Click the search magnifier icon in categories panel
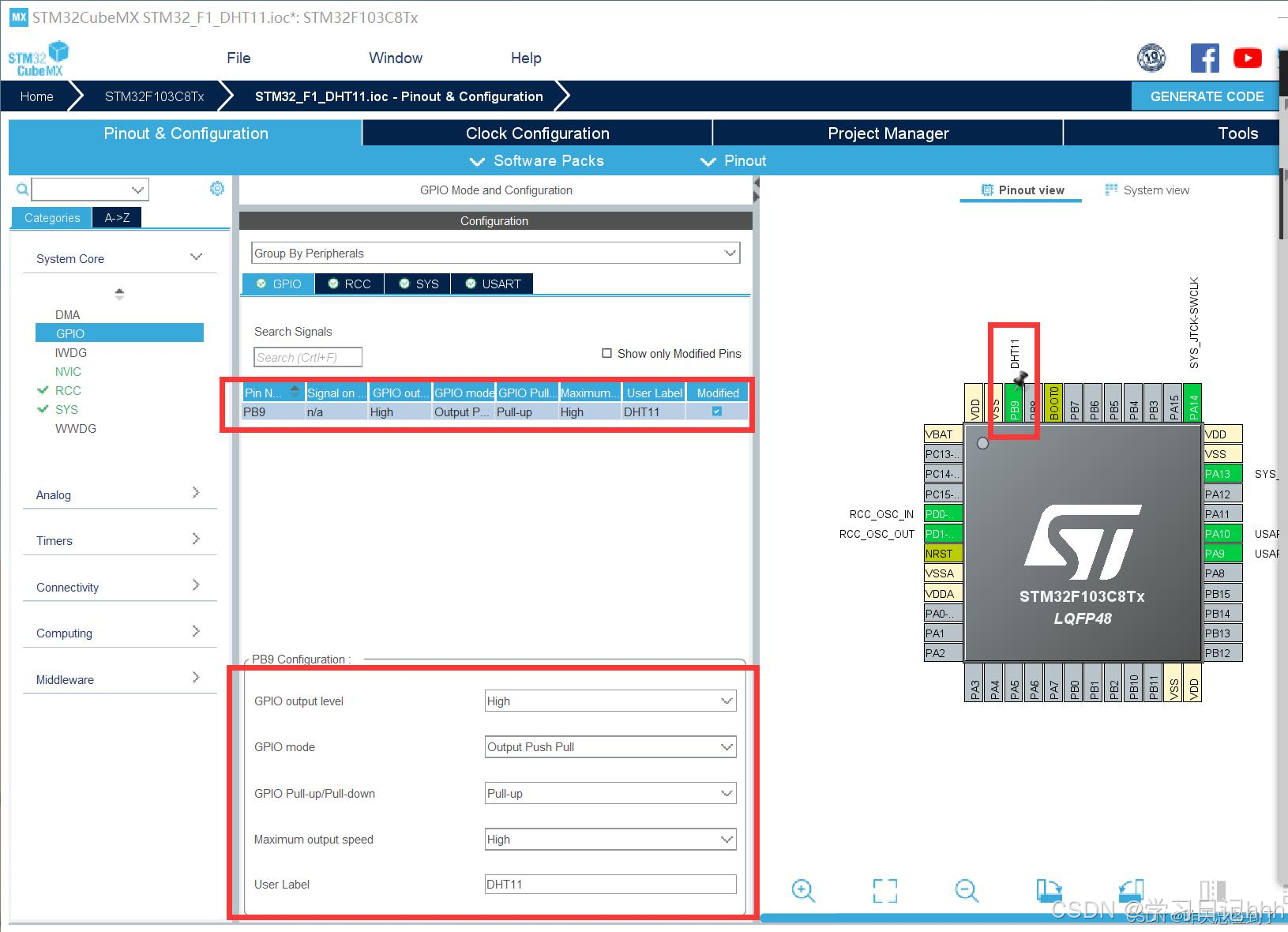 [22, 190]
